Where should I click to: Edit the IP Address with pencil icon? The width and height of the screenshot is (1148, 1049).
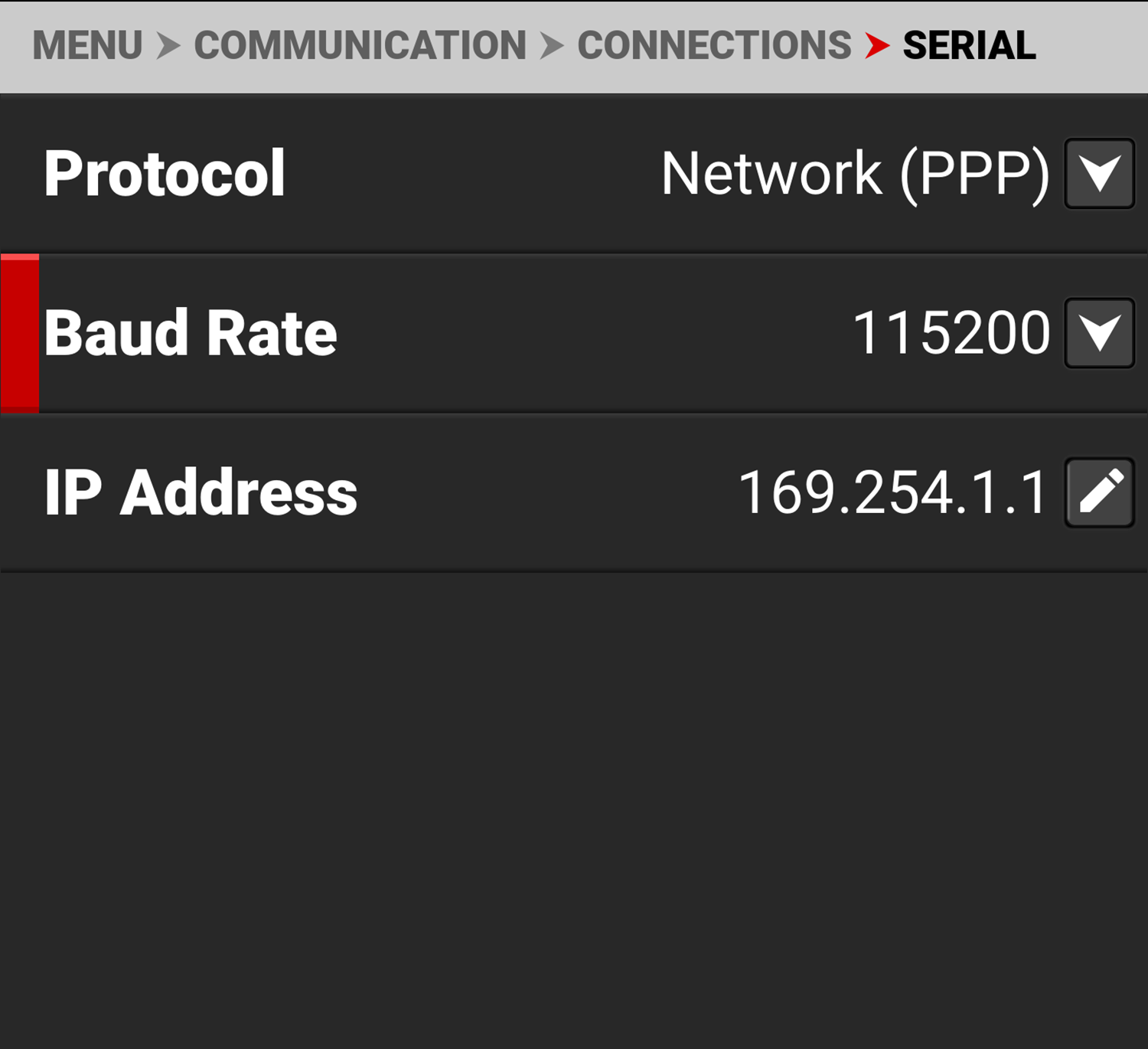(x=1099, y=492)
